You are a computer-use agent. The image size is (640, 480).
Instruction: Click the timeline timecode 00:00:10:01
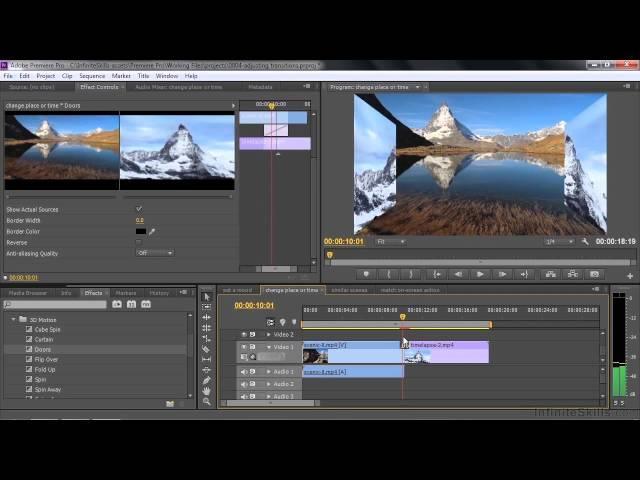pos(254,305)
